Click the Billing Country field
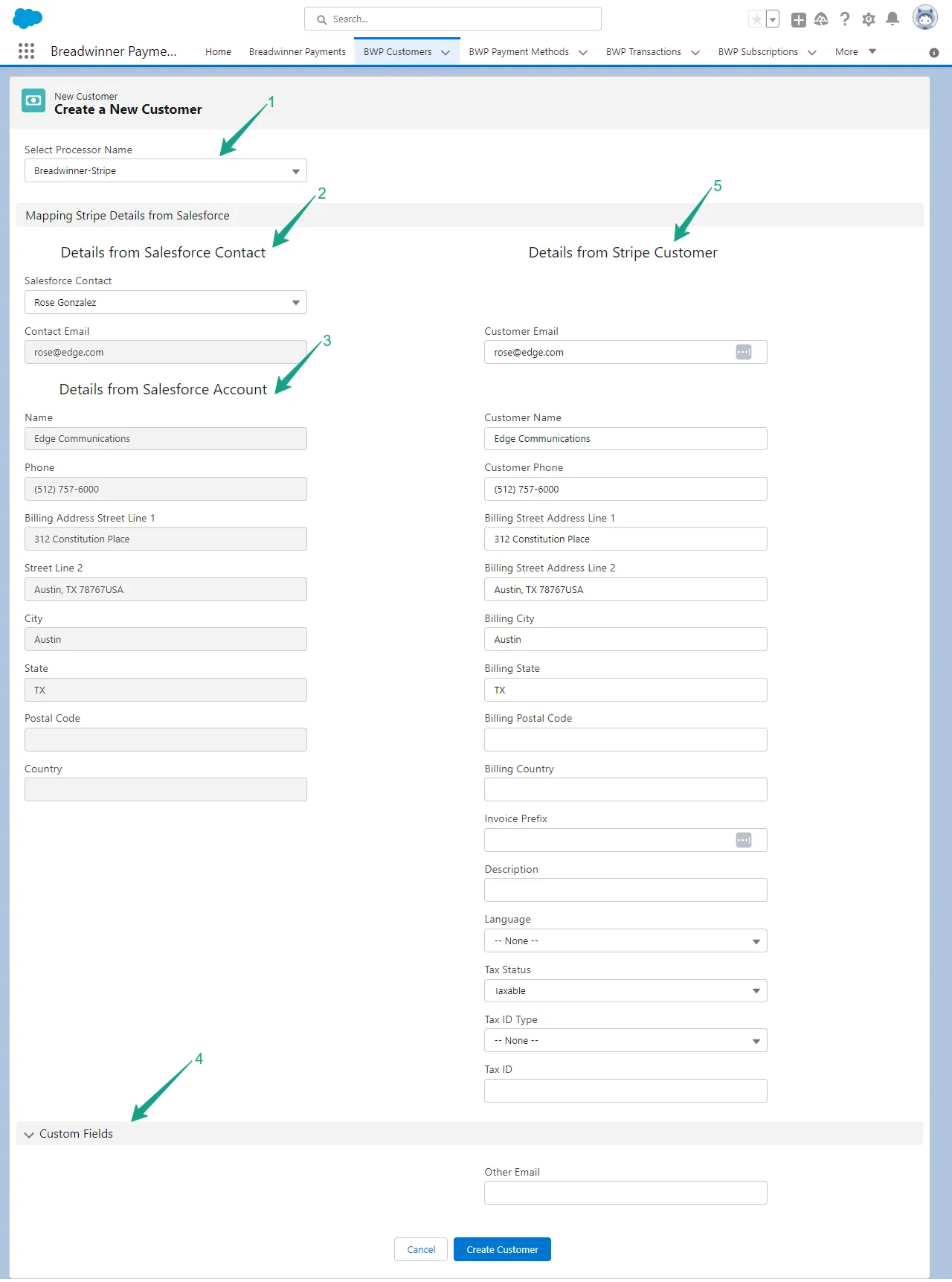The height and width of the screenshot is (1282, 952). tap(625, 789)
